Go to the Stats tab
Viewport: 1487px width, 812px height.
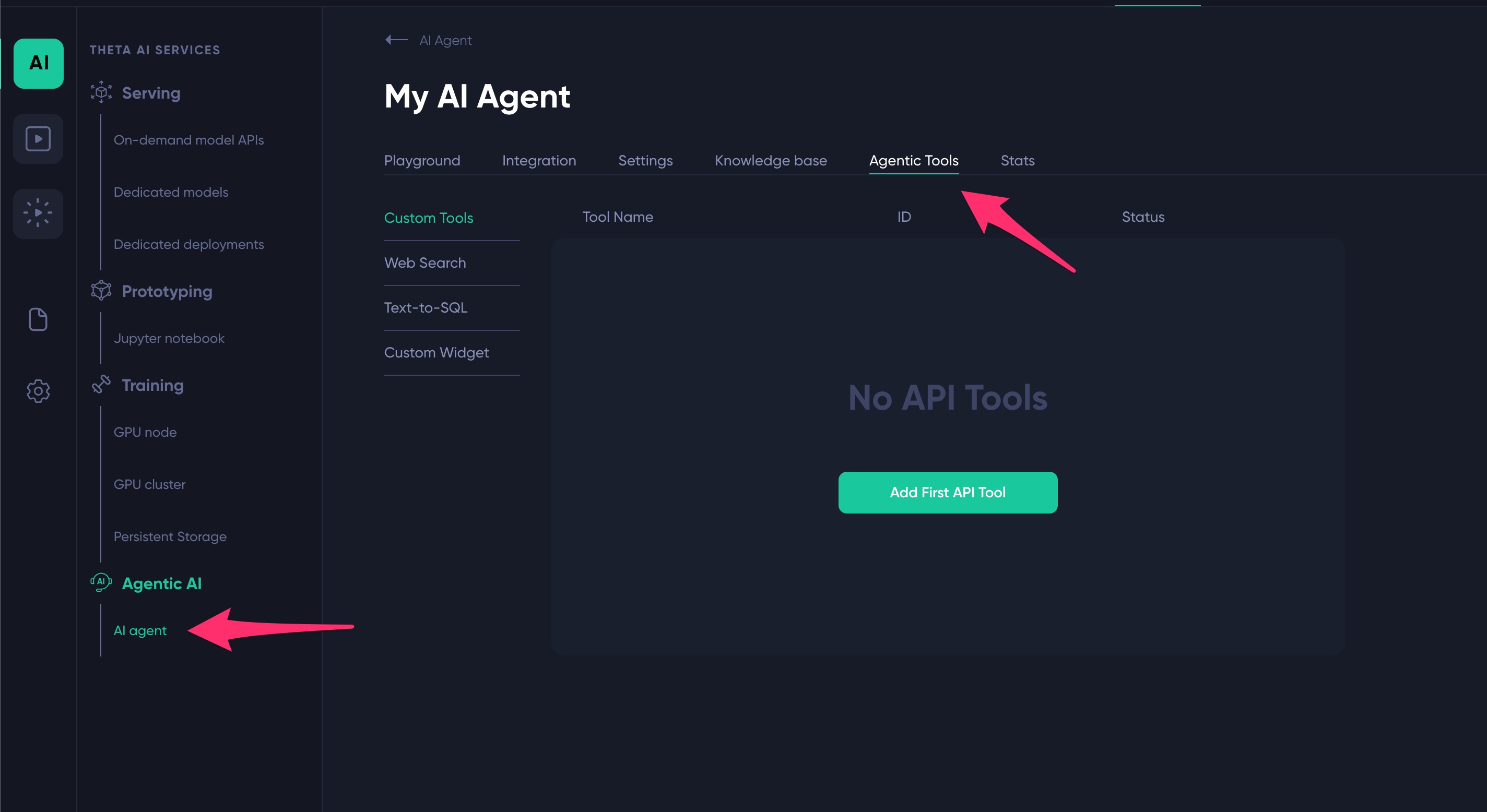pos(1017,160)
